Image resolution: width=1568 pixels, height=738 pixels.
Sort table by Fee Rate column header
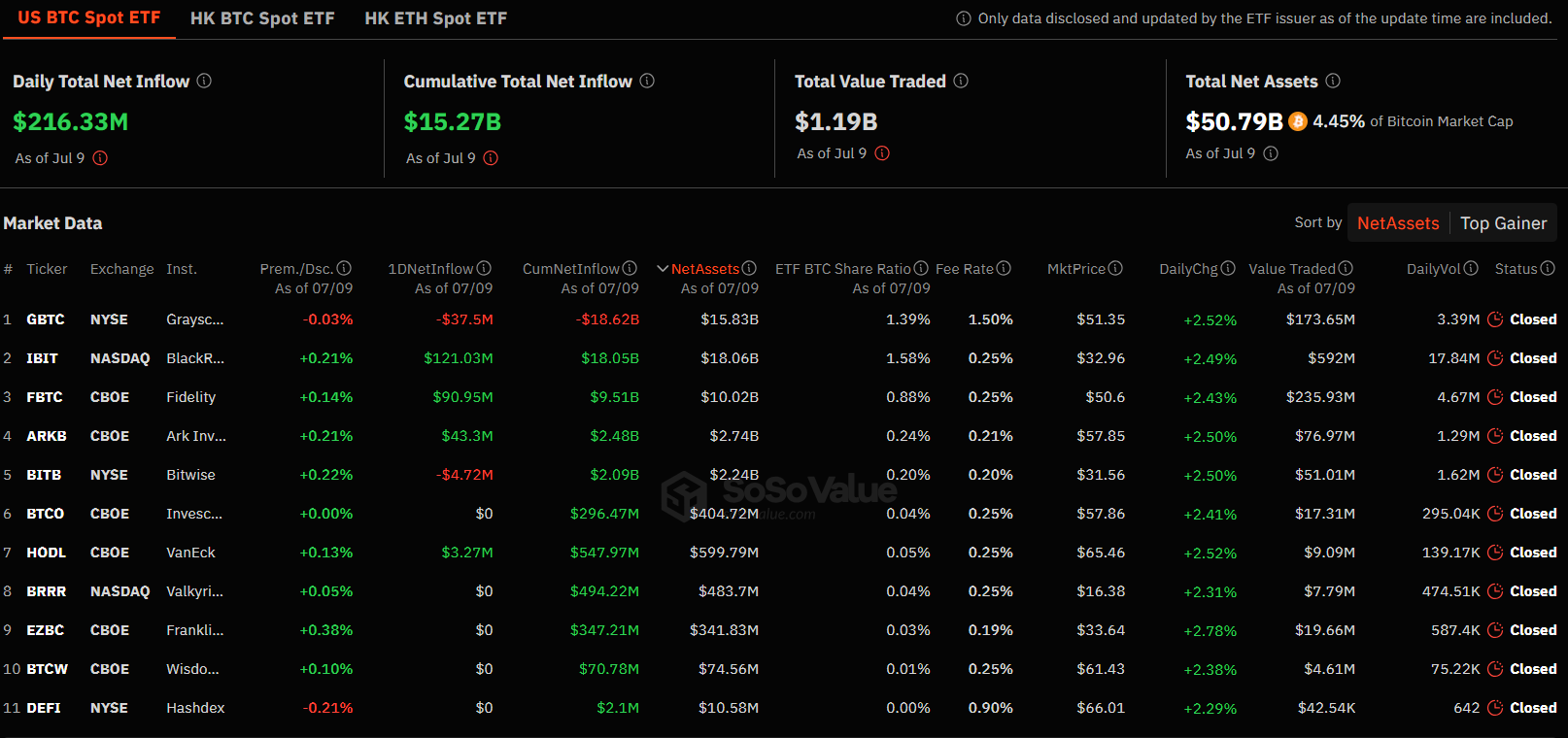(x=965, y=269)
